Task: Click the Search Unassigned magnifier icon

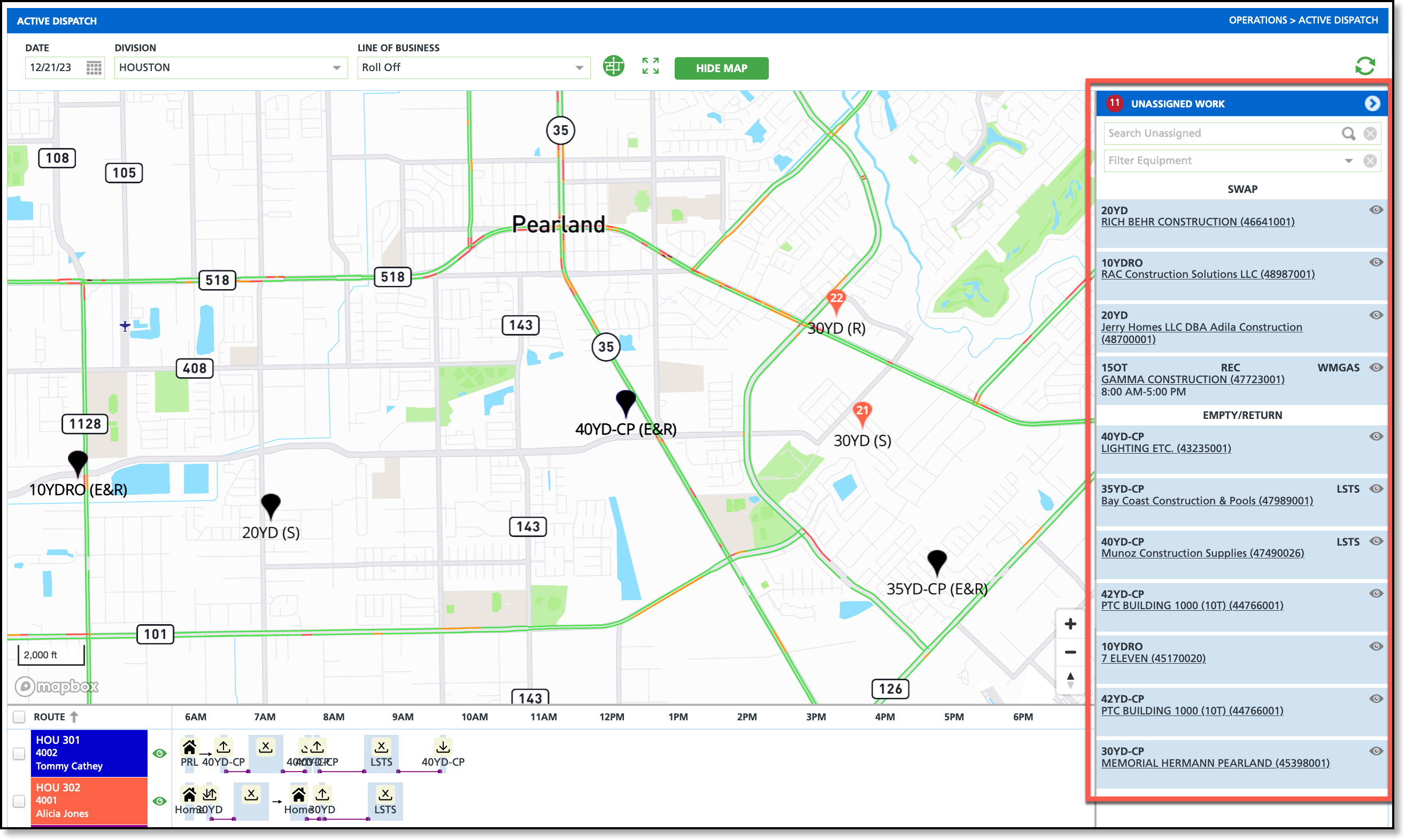Action: point(1348,134)
